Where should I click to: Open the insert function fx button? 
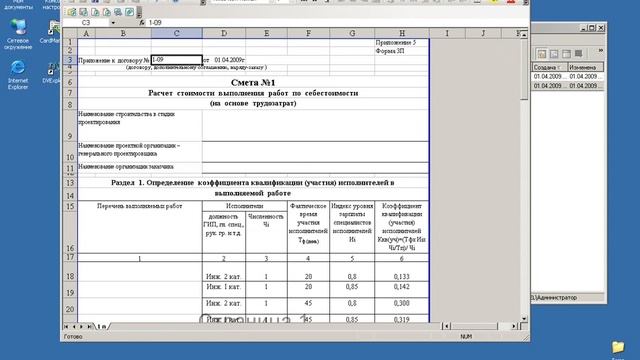[x=142, y=23]
